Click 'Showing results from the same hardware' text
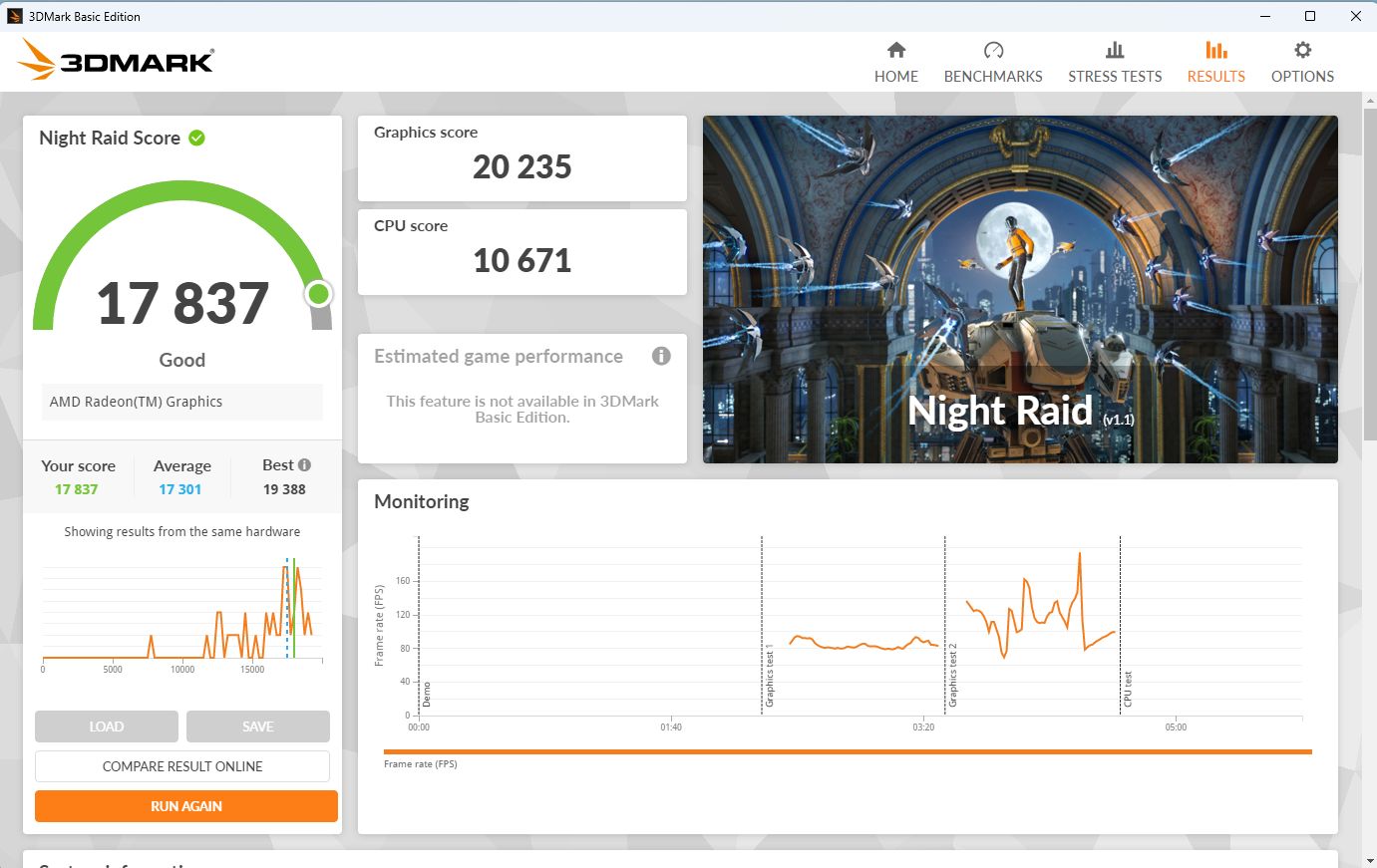The image size is (1377, 868). 182,531
